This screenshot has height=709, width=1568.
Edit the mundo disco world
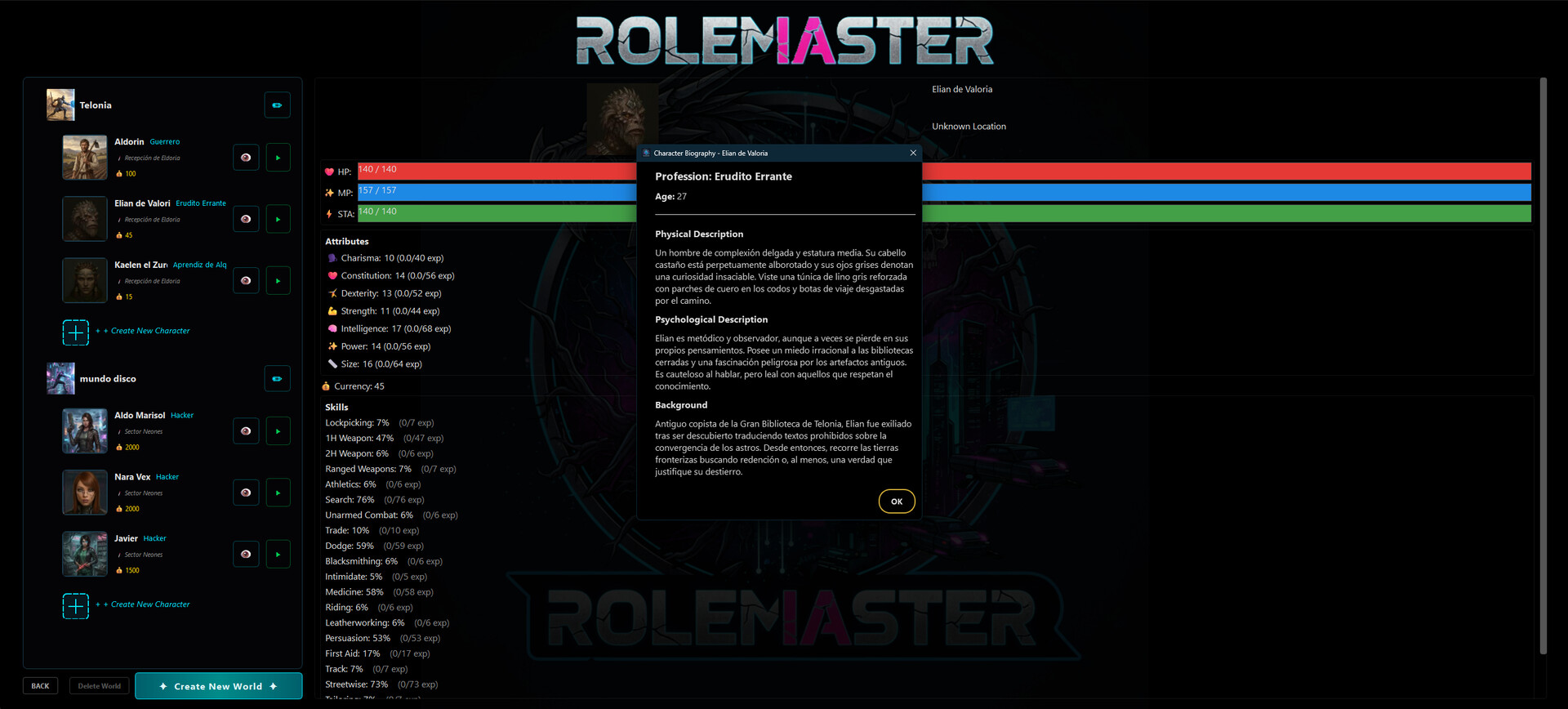(277, 379)
